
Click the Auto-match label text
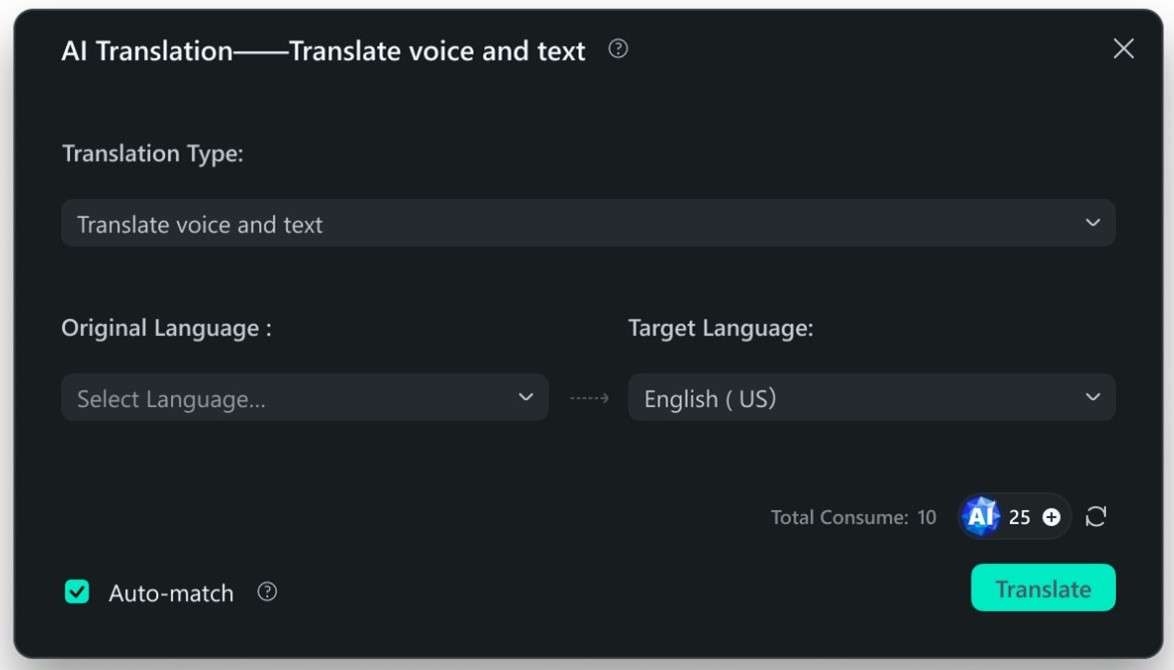171,593
